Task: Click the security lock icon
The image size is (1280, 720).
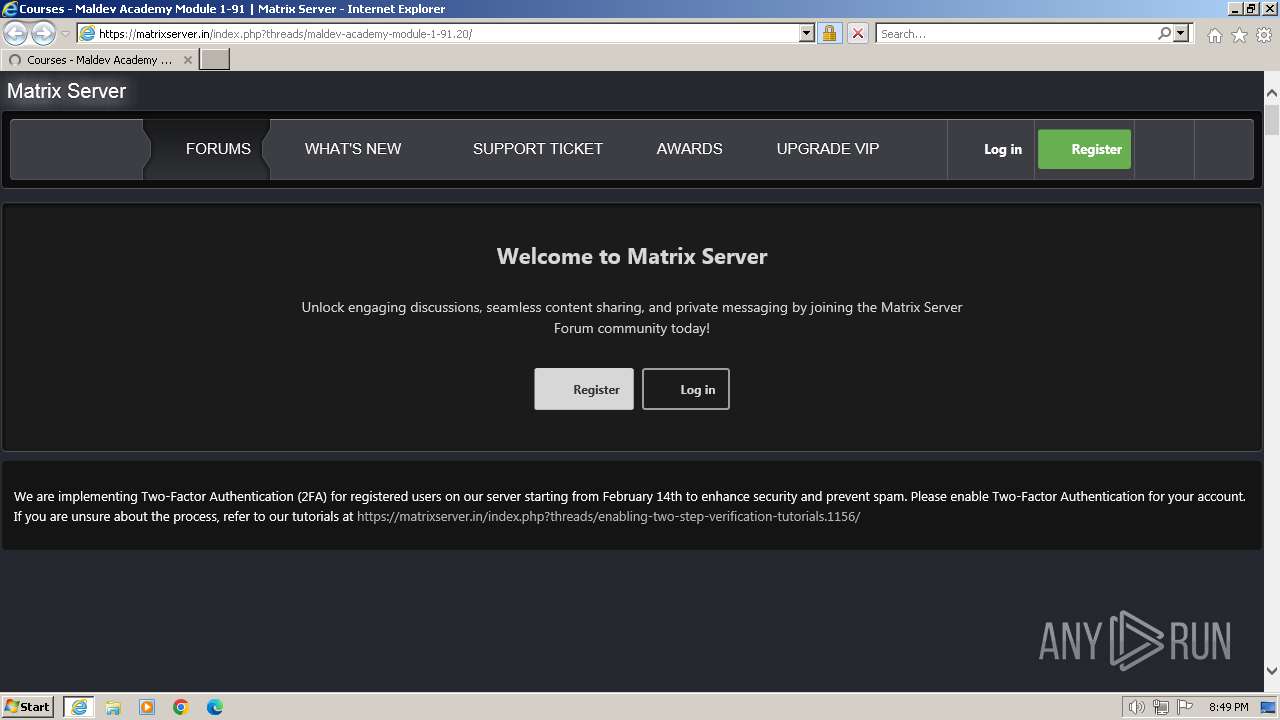Action: 829,33
